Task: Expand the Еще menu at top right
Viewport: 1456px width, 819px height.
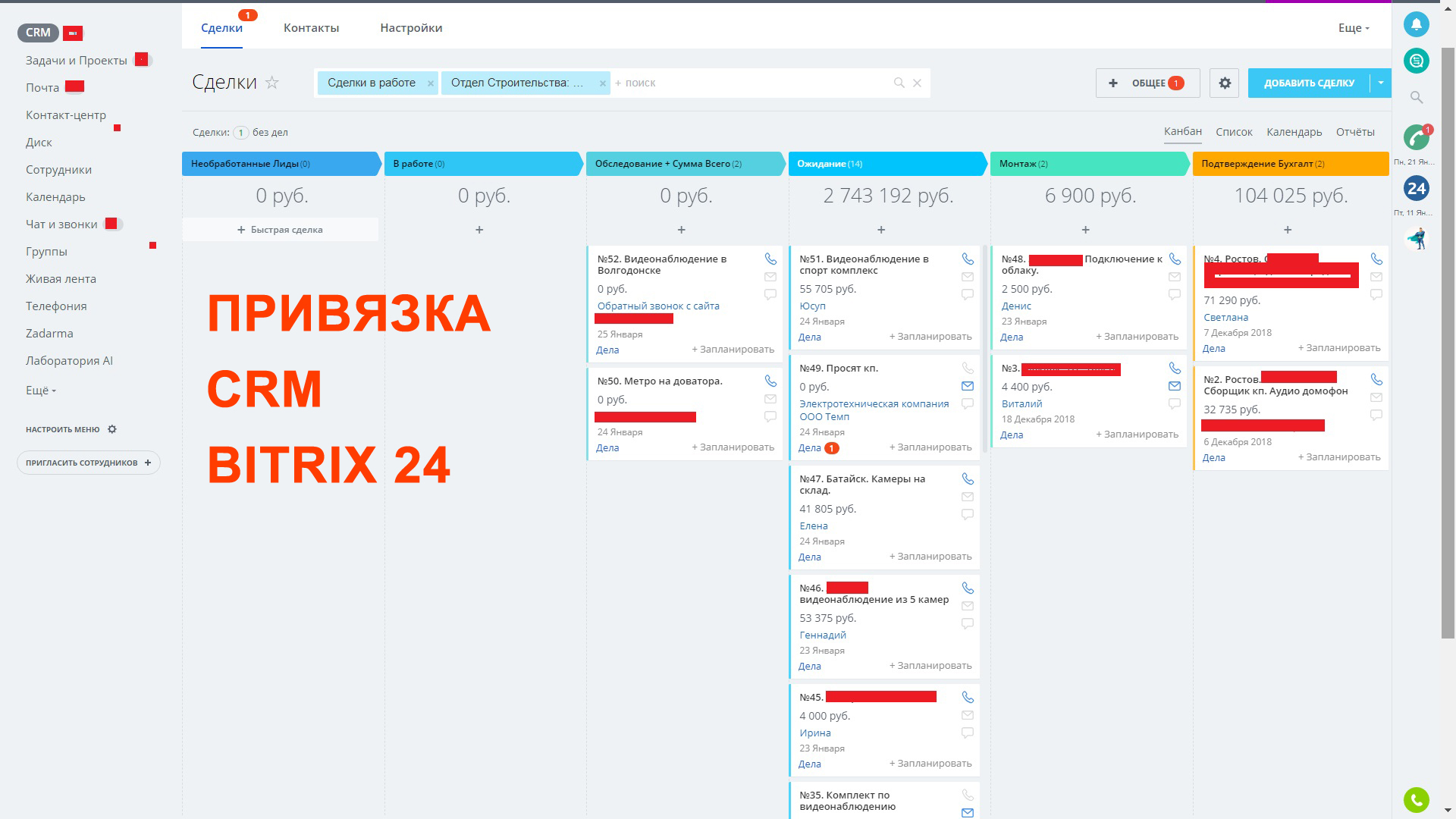Action: coord(1354,28)
